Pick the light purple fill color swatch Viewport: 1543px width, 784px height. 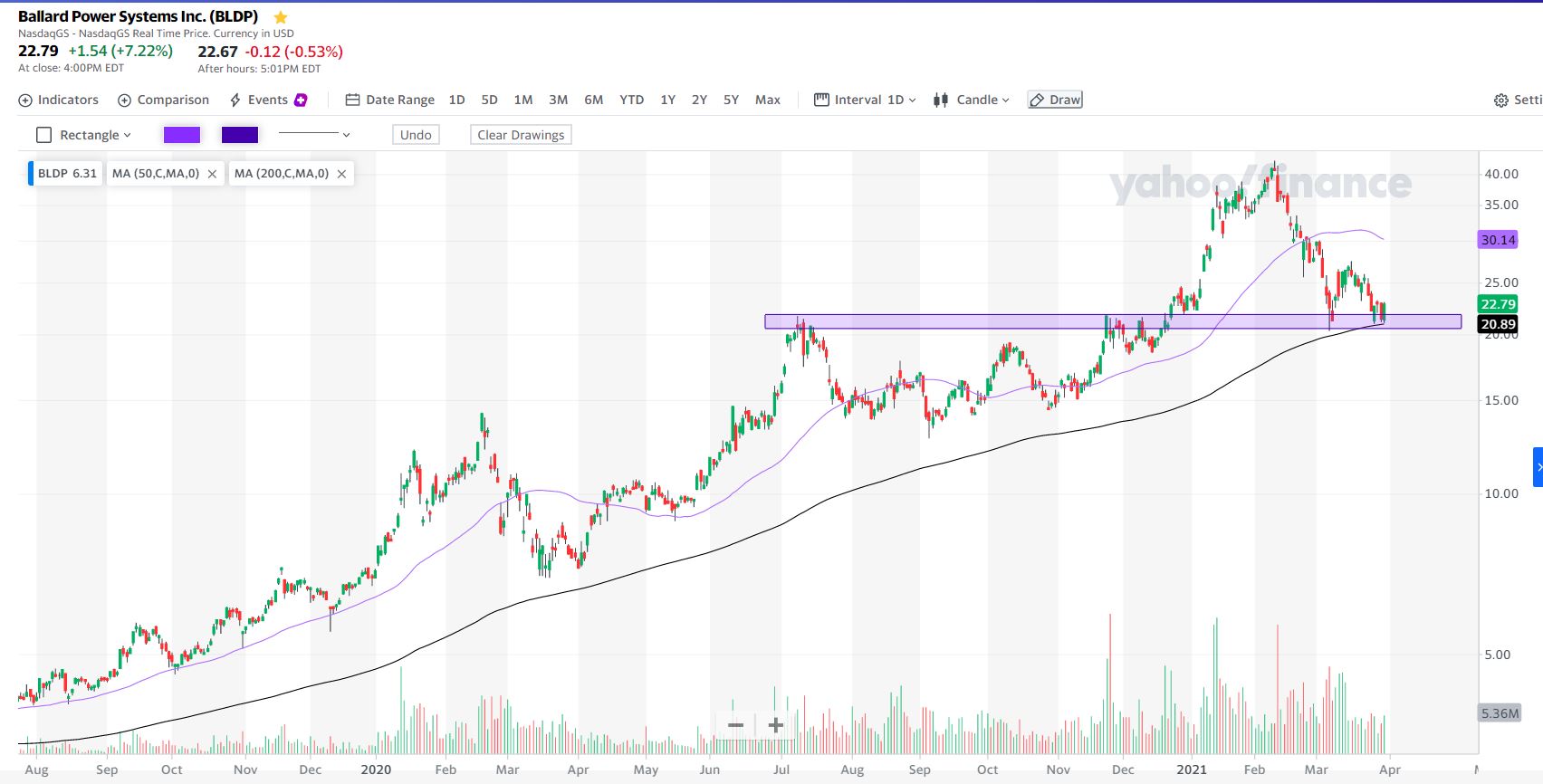182,135
